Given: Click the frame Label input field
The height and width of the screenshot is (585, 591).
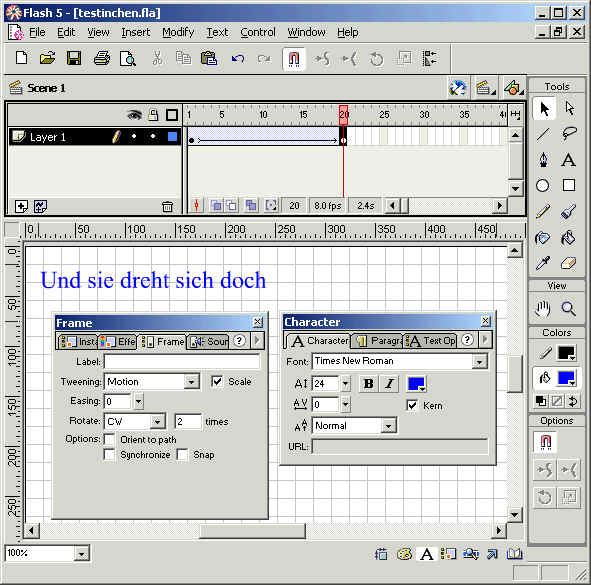Looking at the screenshot, I should 182,362.
